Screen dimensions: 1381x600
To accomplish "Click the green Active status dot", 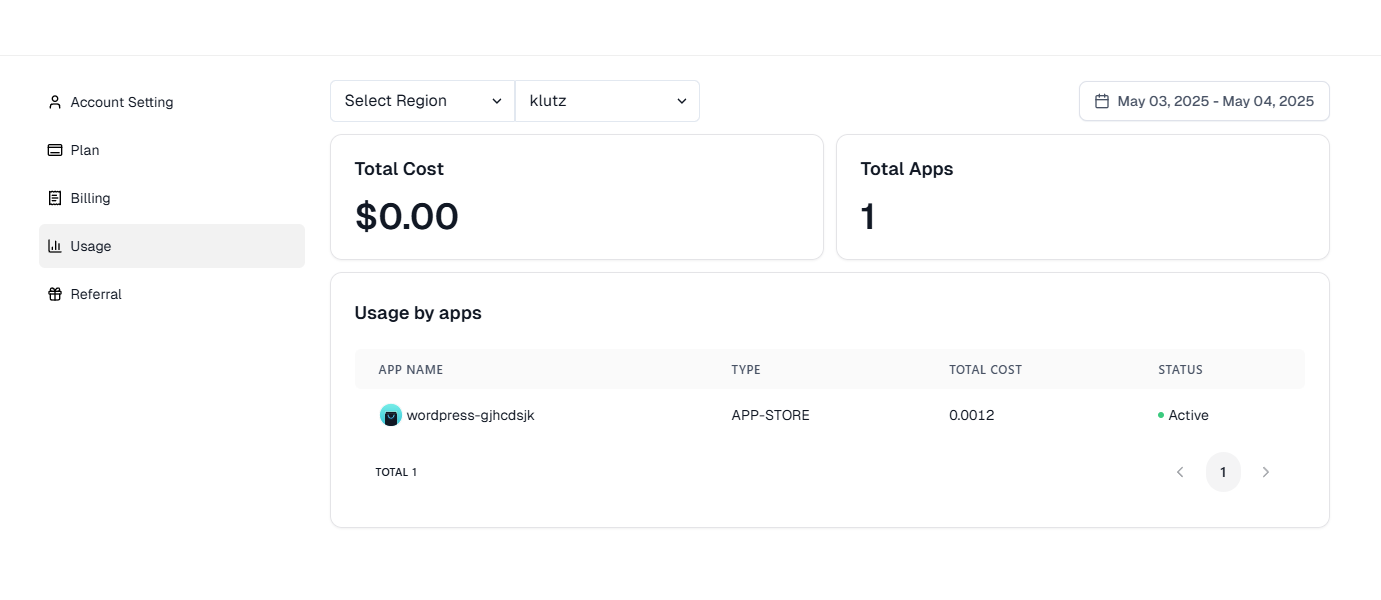I will tap(1161, 415).
